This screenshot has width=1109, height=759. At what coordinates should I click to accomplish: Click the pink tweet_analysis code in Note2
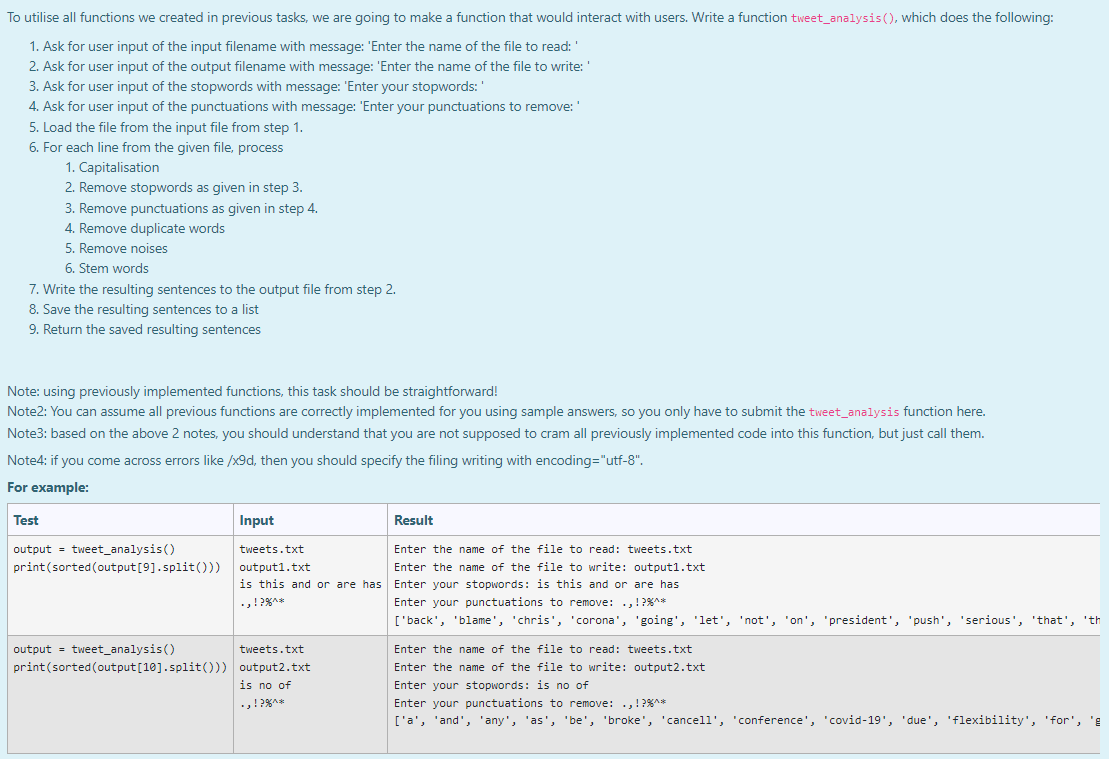[x=854, y=412]
